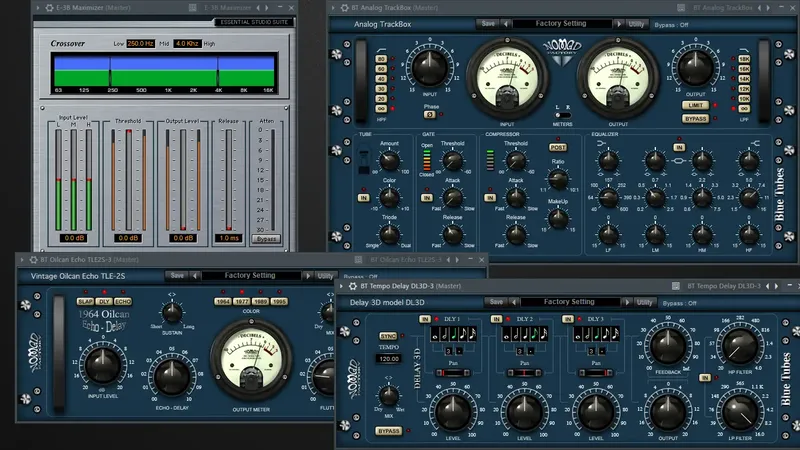Open settings gear of BT Tempo Delay DL3D-3
This screenshot has height=450, width=800.
pos(353,286)
